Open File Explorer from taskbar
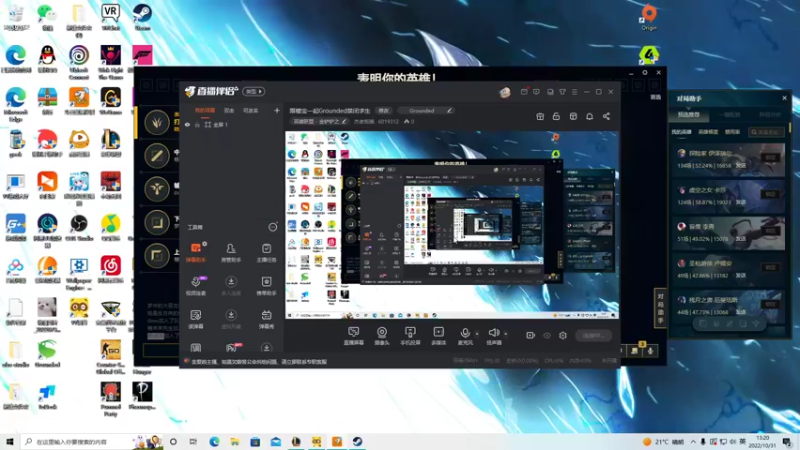The image size is (800, 450). click(235, 442)
